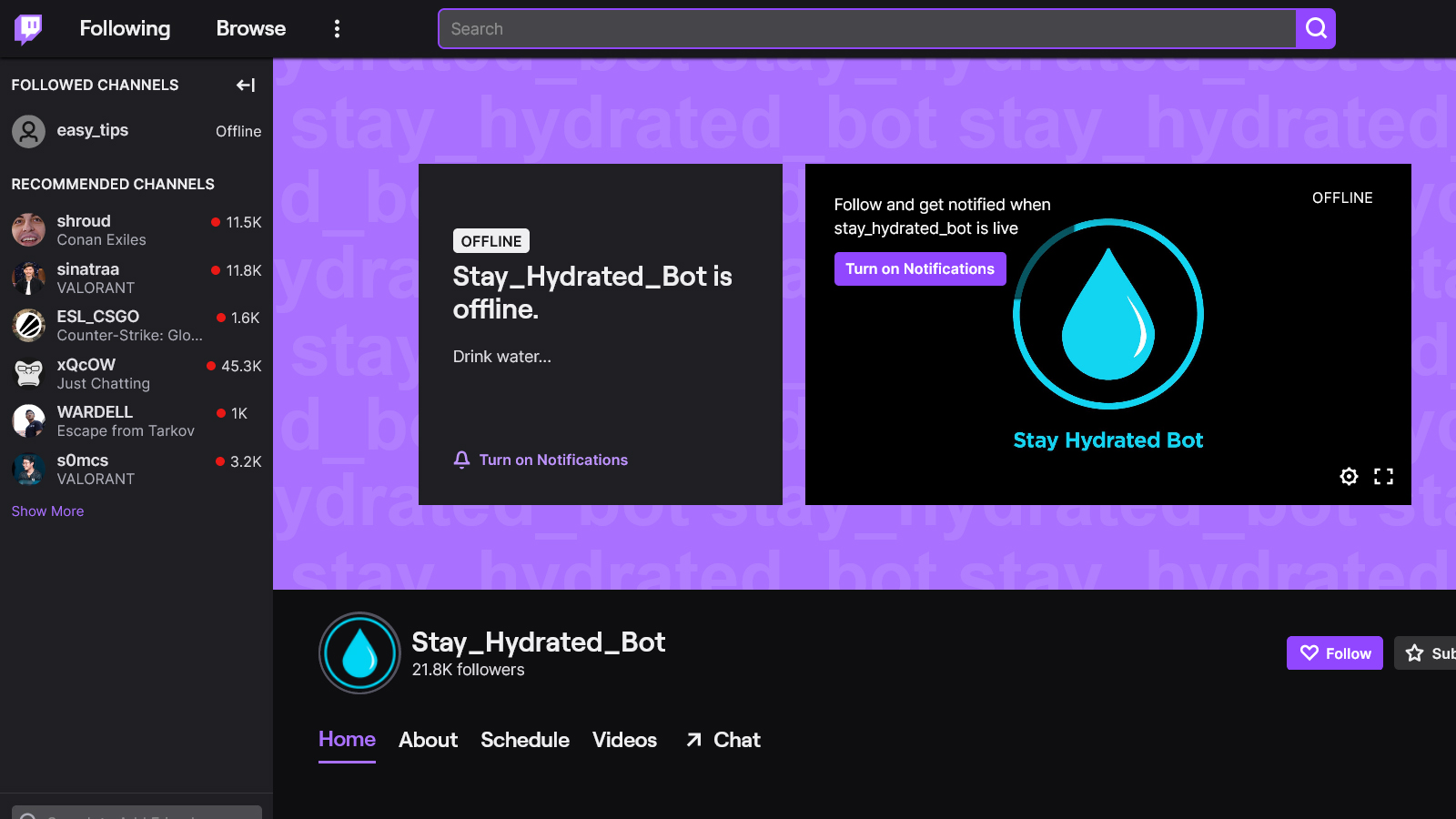The width and height of the screenshot is (1456, 819).
Task: Open video player settings gear
Action: click(1349, 476)
